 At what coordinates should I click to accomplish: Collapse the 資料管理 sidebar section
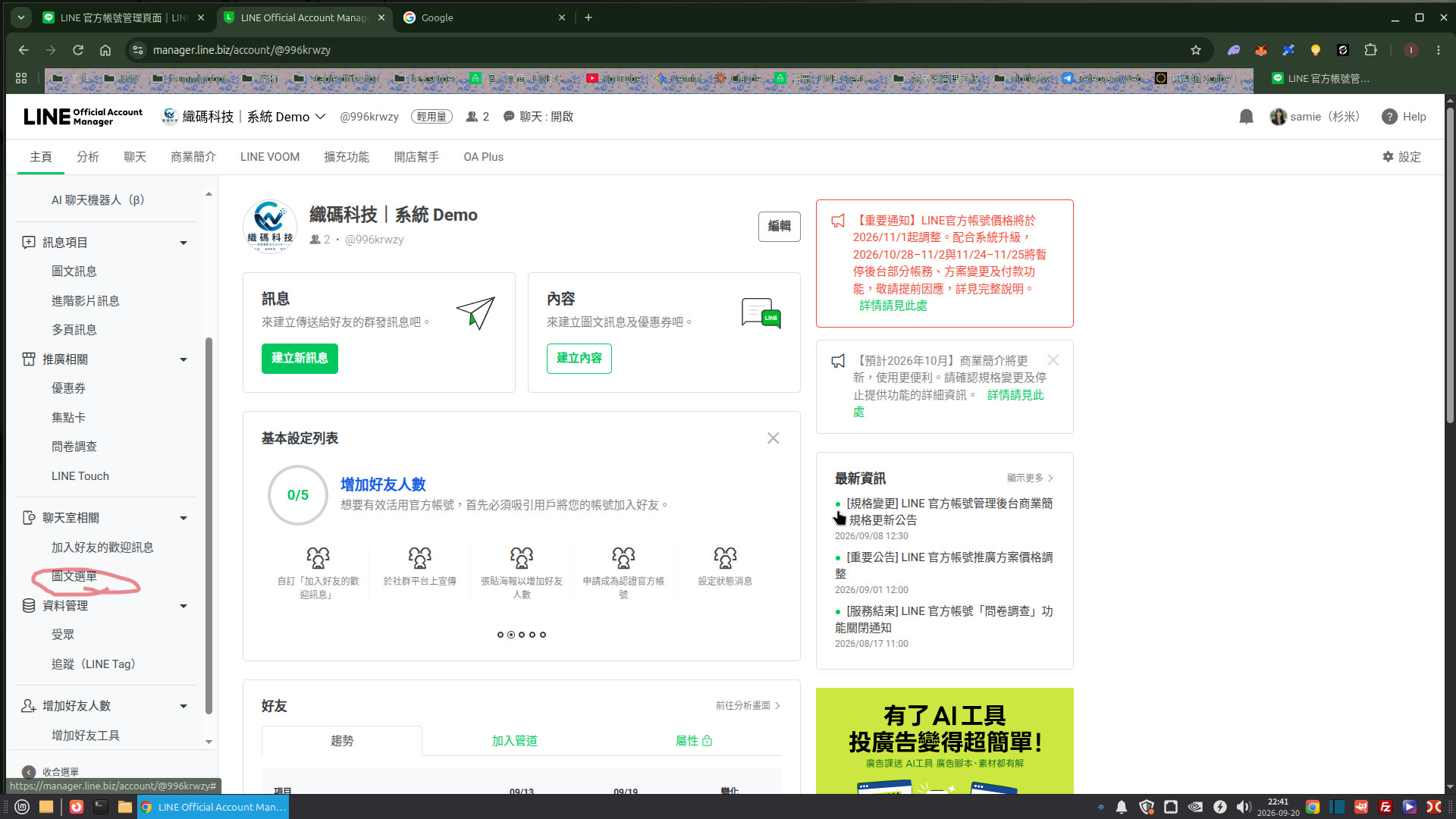coord(184,606)
